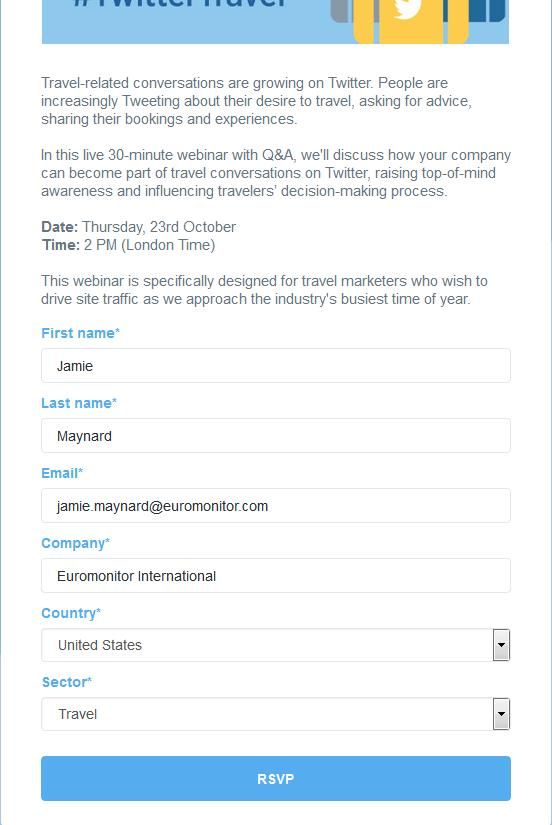Select the Company field with Euromonitor International
Viewport: 552px width, 825px height.
tap(276, 576)
